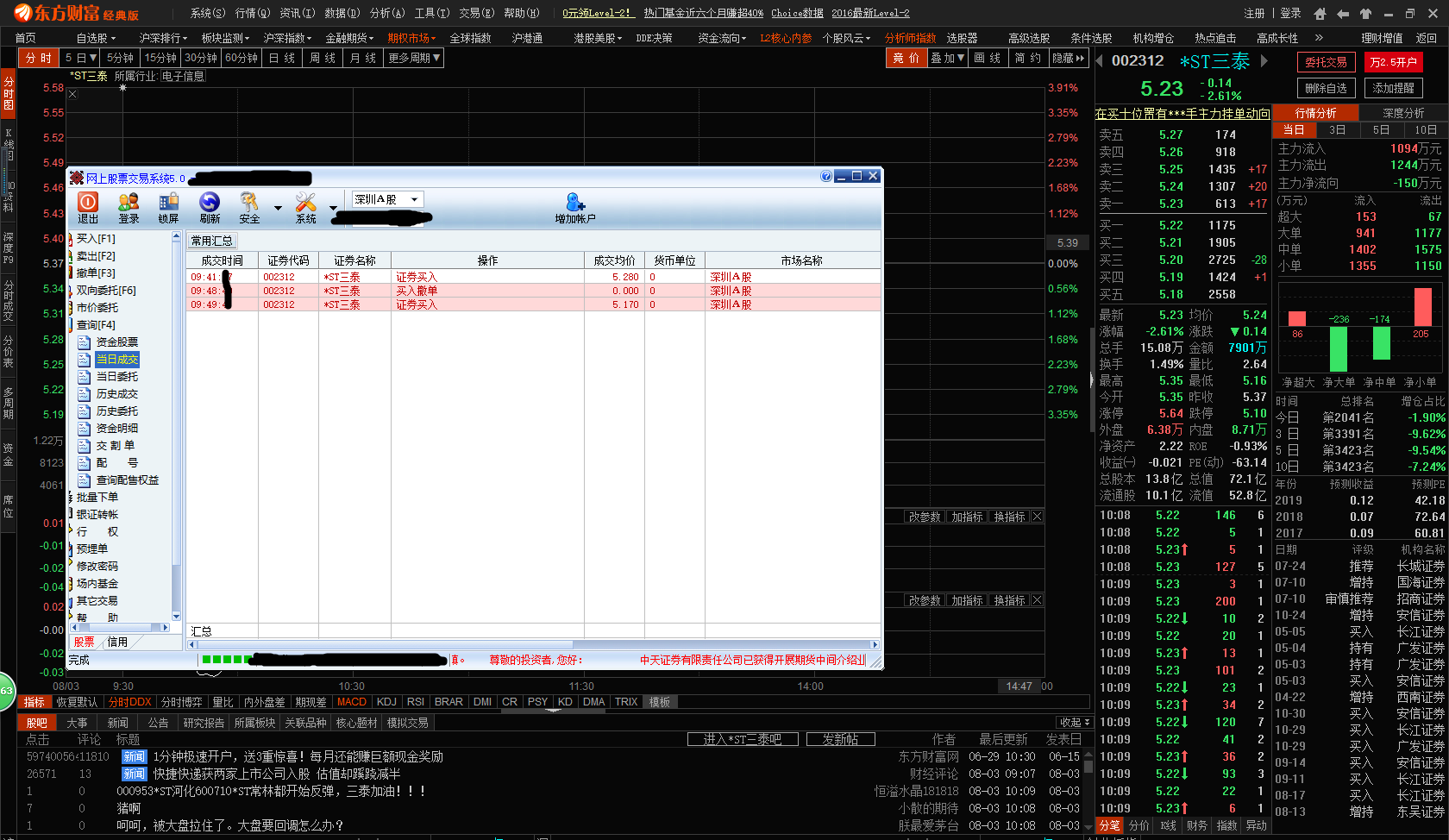Open the F10资料 sidebar panel
1449x840 pixels.
tap(9, 196)
